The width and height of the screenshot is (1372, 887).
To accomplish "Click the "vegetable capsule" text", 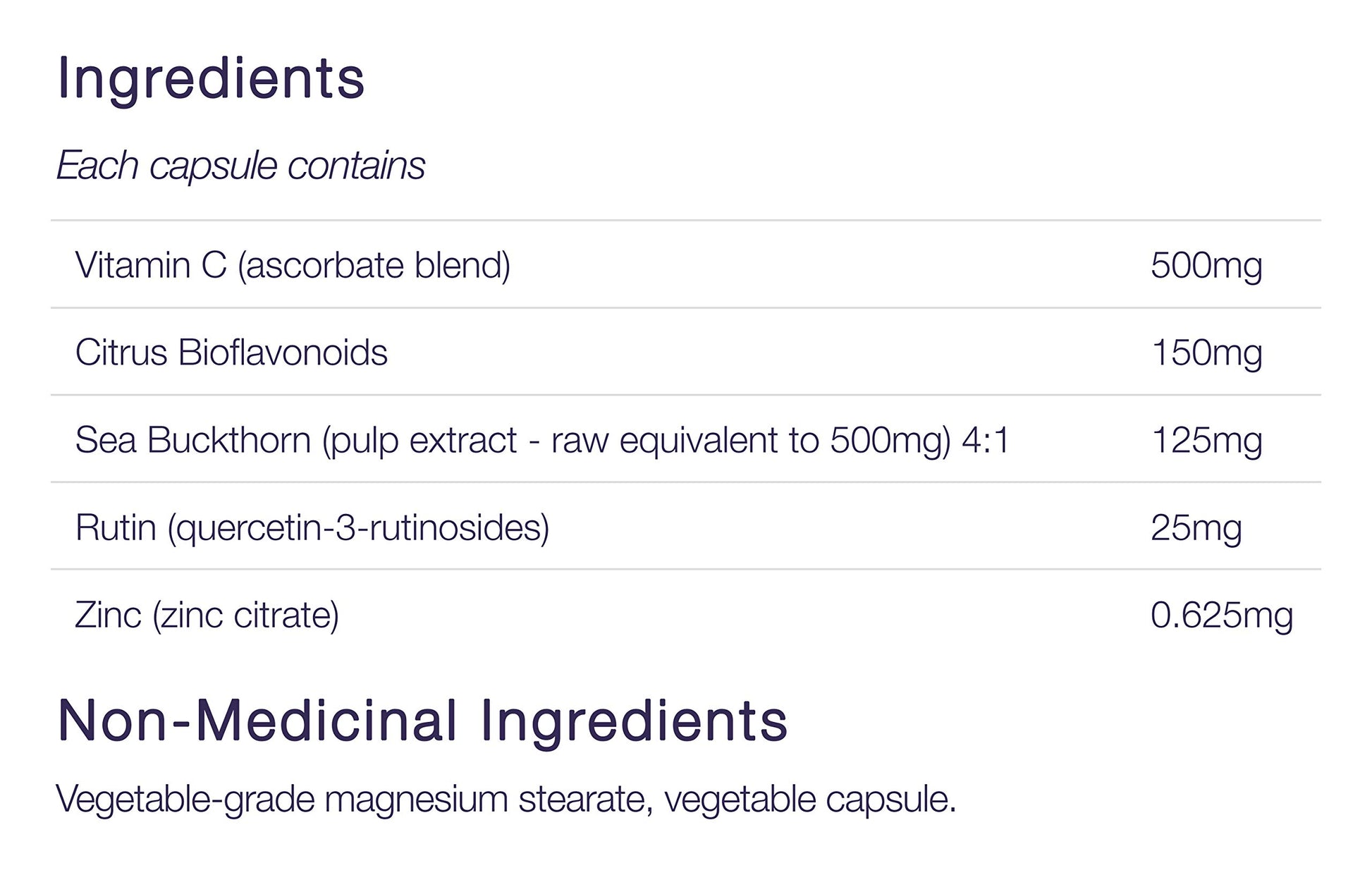I will point(809,800).
